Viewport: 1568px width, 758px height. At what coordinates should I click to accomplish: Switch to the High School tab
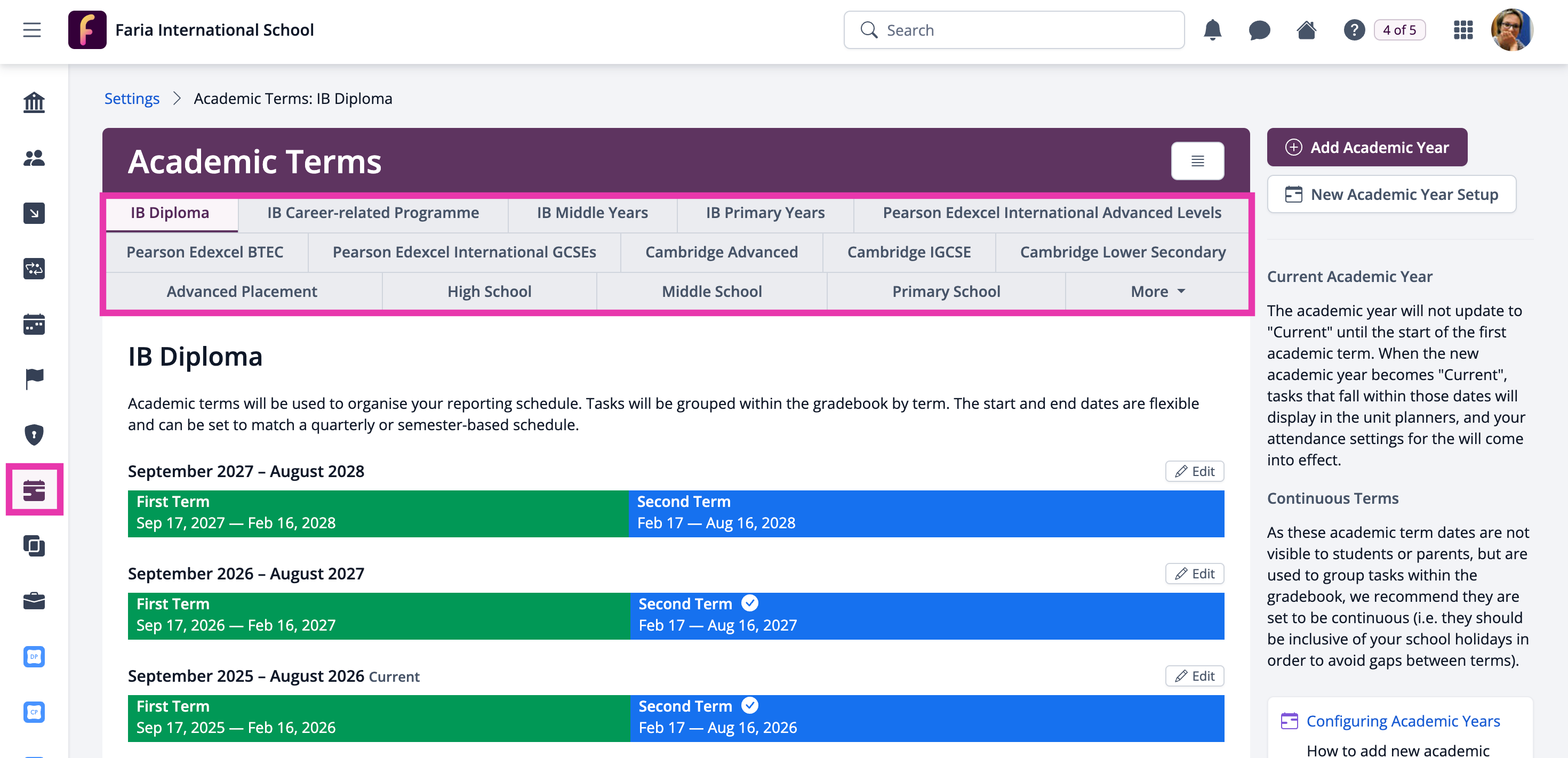click(490, 292)
